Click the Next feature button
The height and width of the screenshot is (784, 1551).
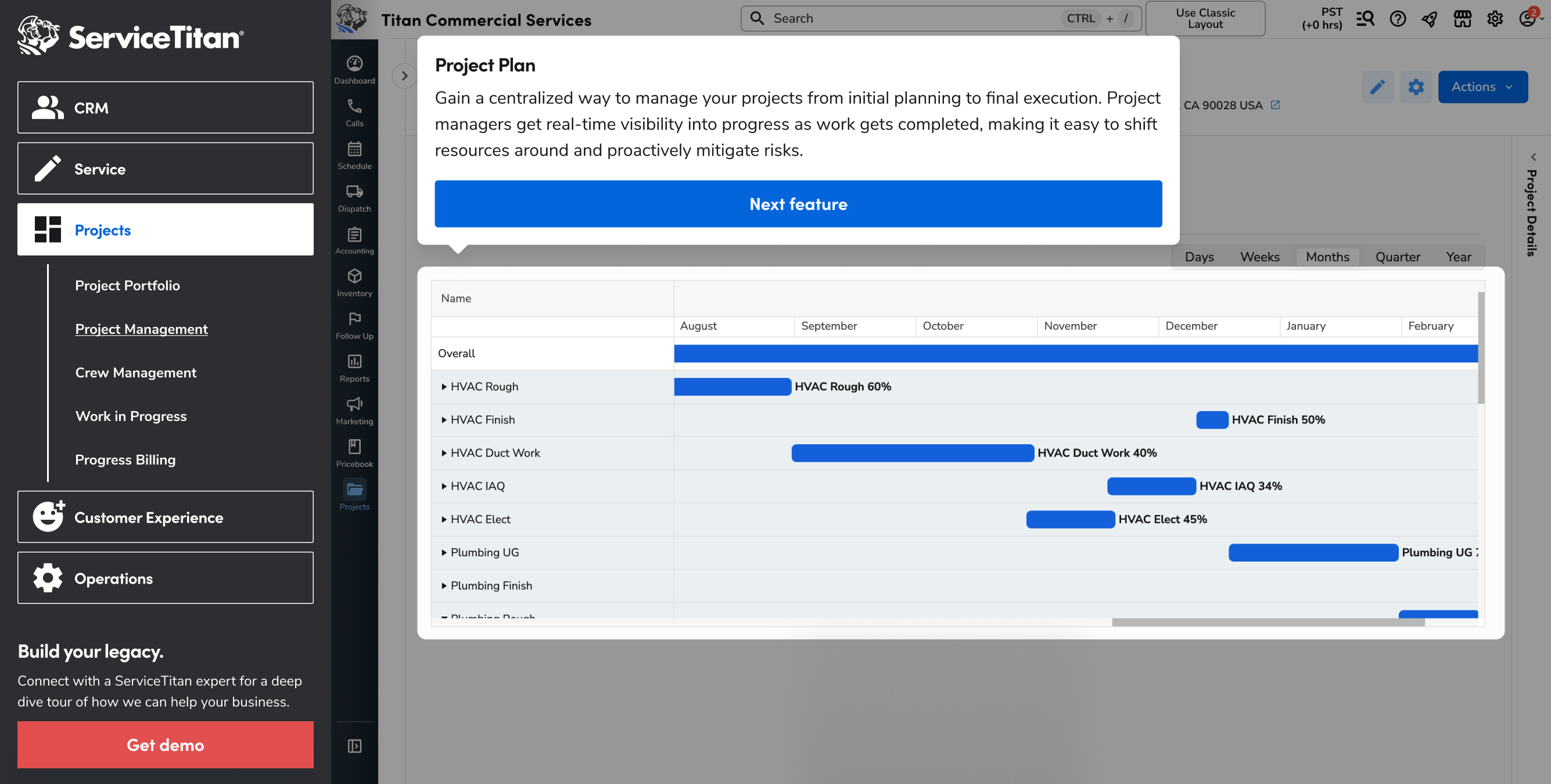click(x=798, y=204)
